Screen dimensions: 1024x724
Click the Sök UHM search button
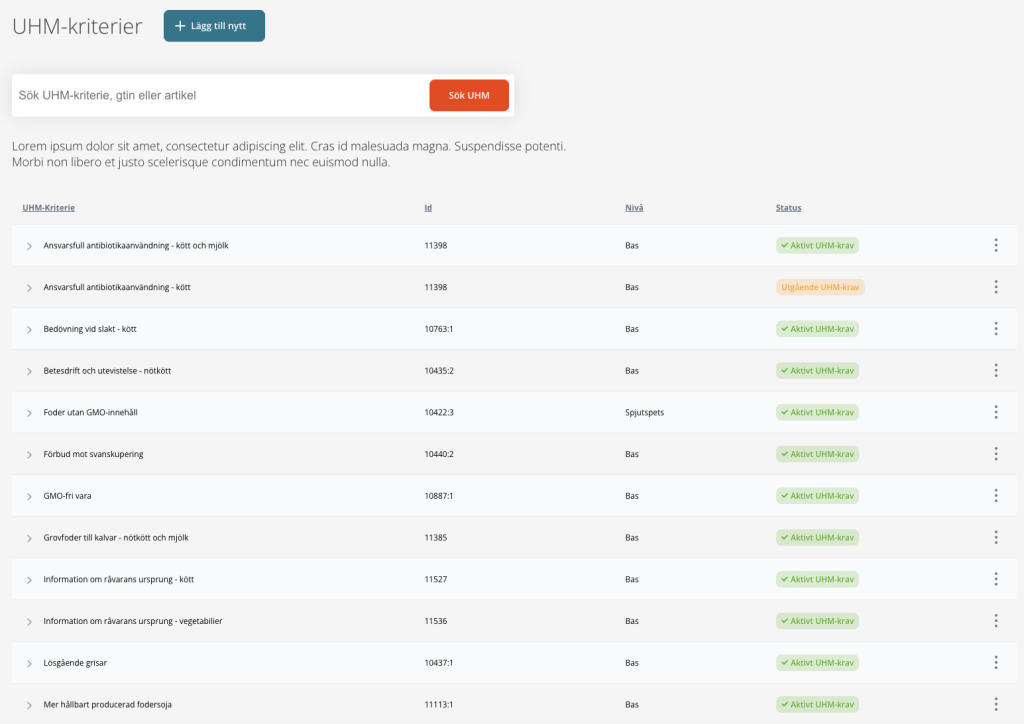click(x=469, y=95)
